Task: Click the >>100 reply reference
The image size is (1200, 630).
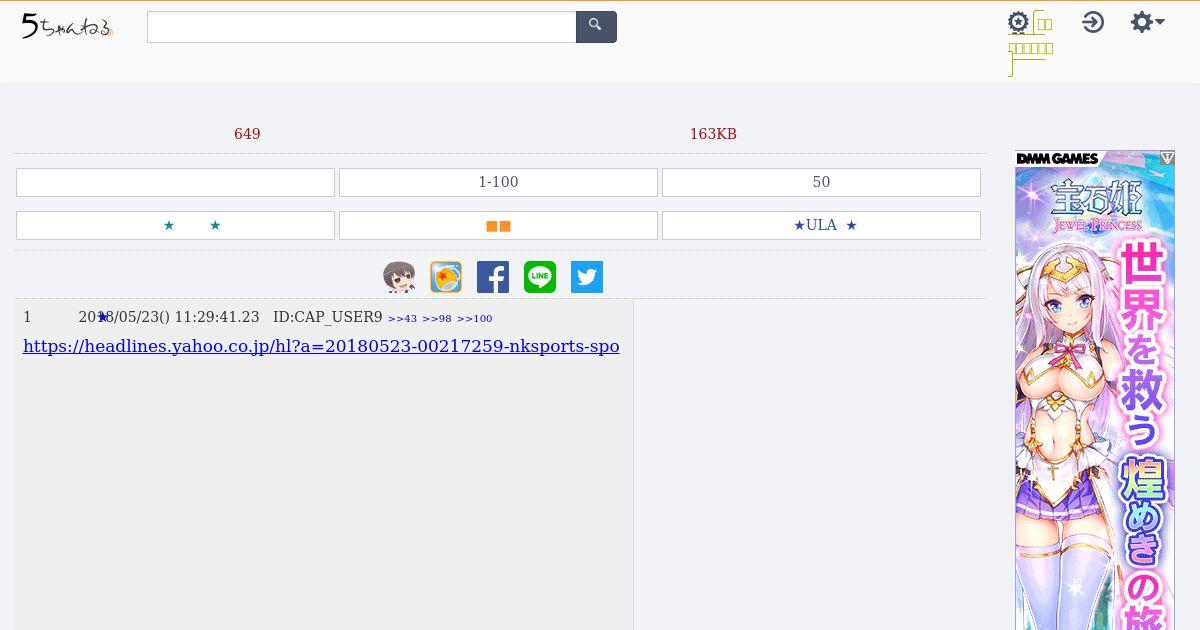Action: pos(475,318)
